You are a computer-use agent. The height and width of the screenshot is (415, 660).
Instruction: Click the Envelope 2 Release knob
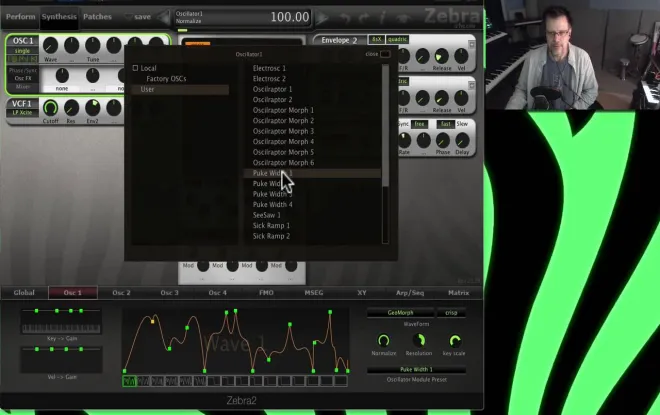[x=441, y=56]
